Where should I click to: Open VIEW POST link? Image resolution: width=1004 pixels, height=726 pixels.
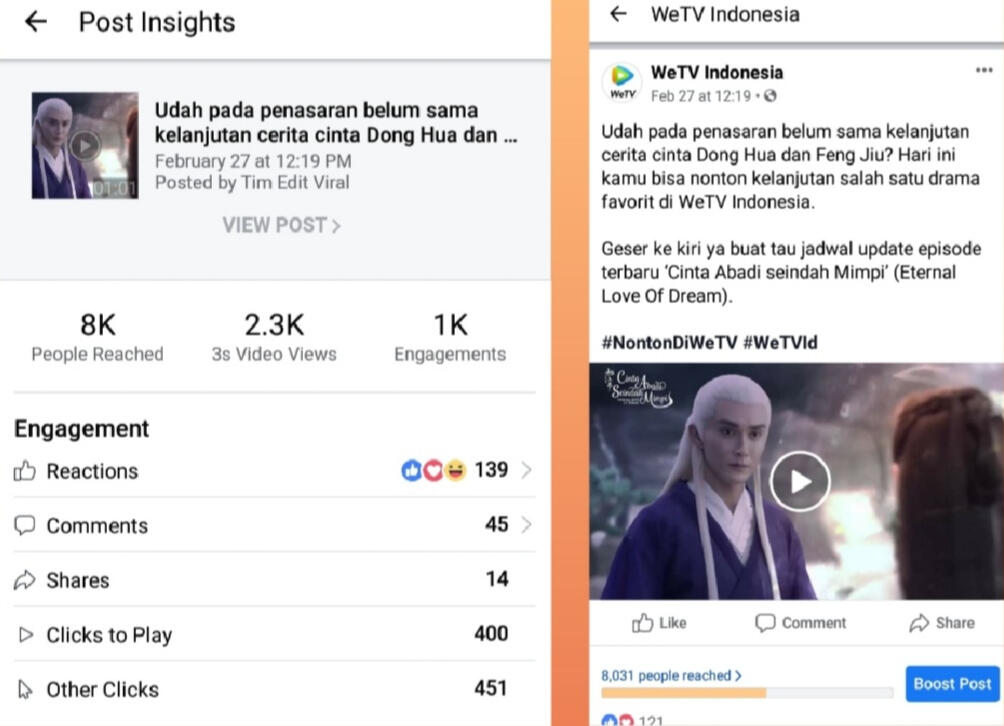coord(281,225)
